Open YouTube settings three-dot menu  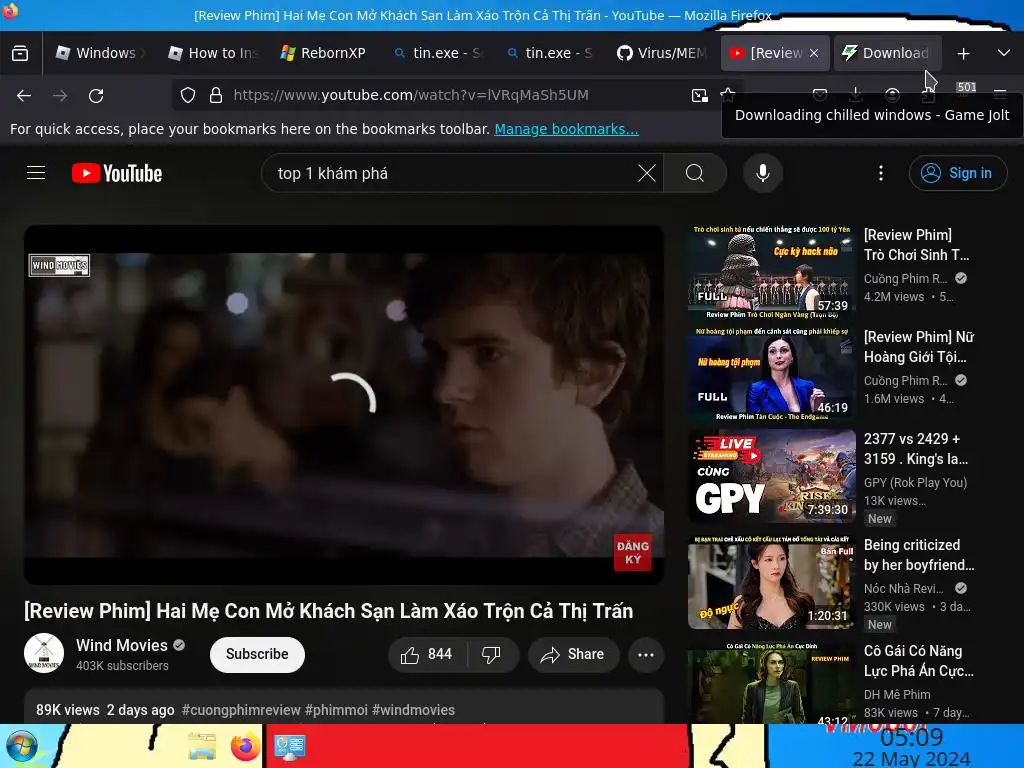(880, 173)
